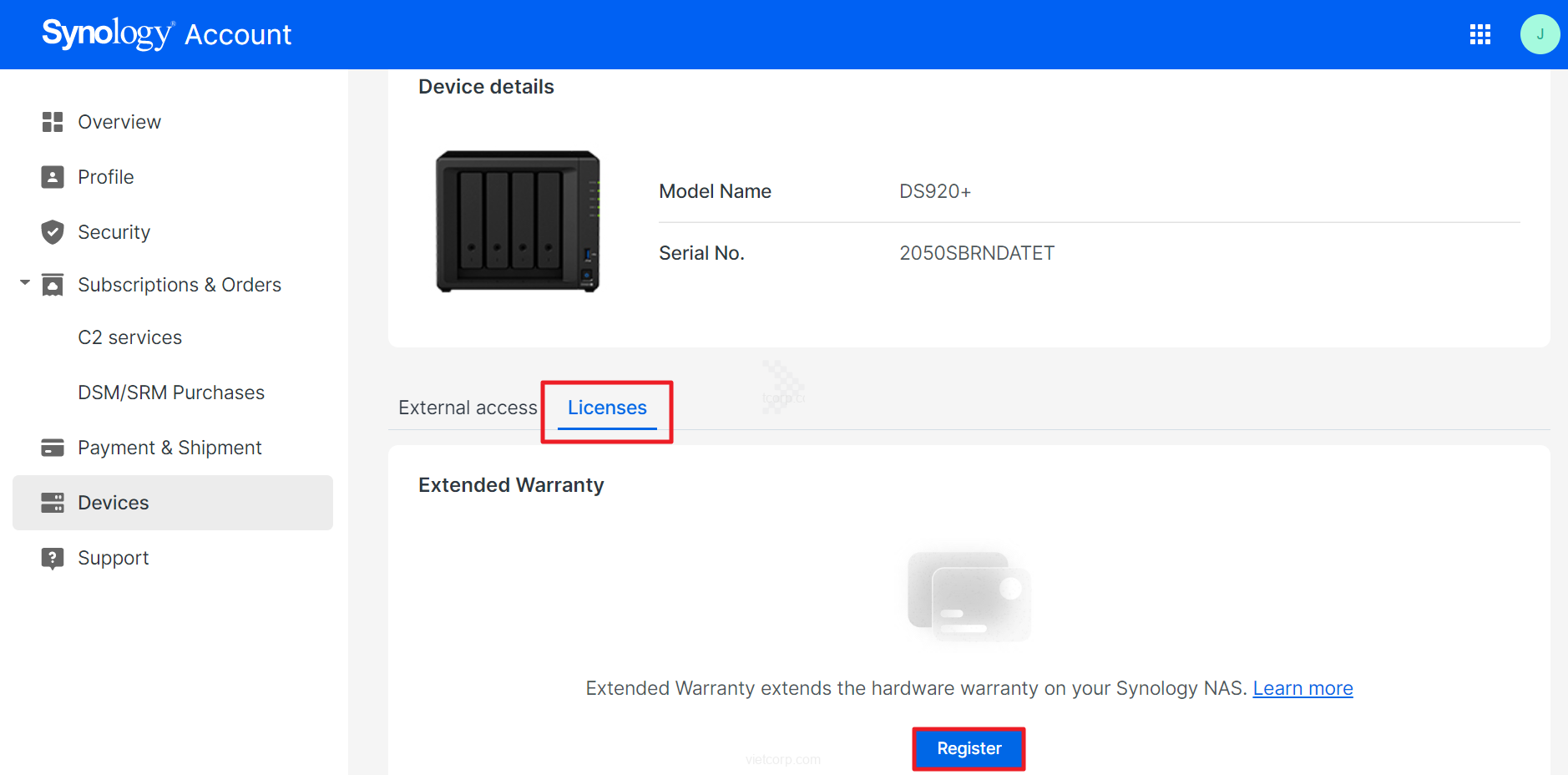The width and height of the screenshot is (1568, 775).
Task: Open the External access tab
Action: point(468,408)
